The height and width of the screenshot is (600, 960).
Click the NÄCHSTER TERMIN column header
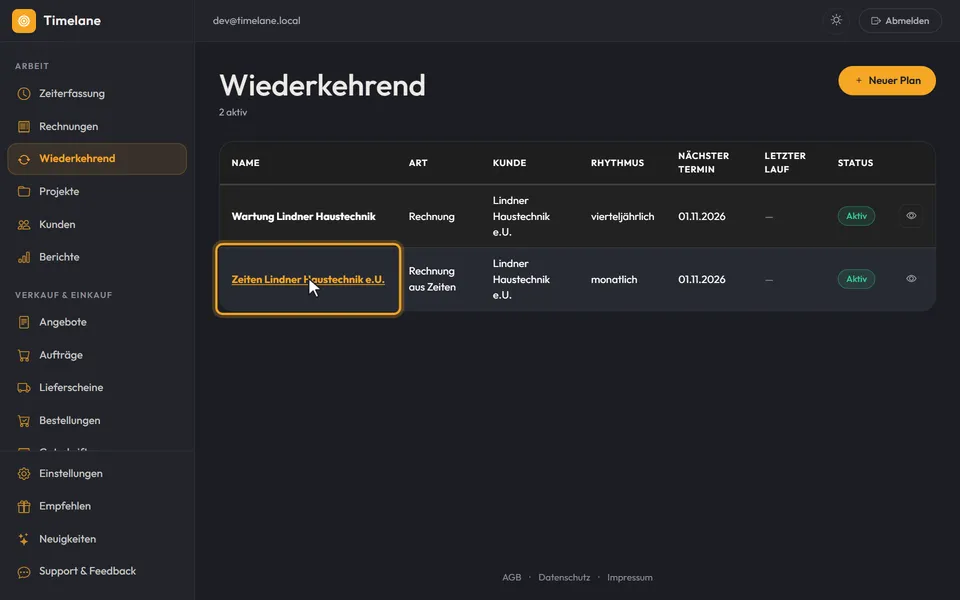[x=703, y=163]
